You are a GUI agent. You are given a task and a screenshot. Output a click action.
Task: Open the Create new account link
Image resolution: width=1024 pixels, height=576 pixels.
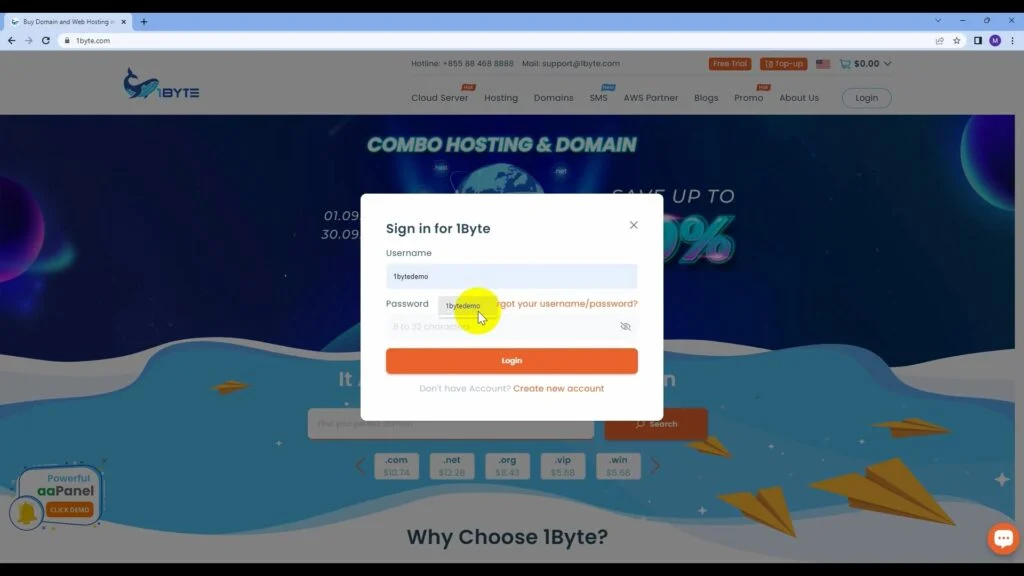click(558, 389)
